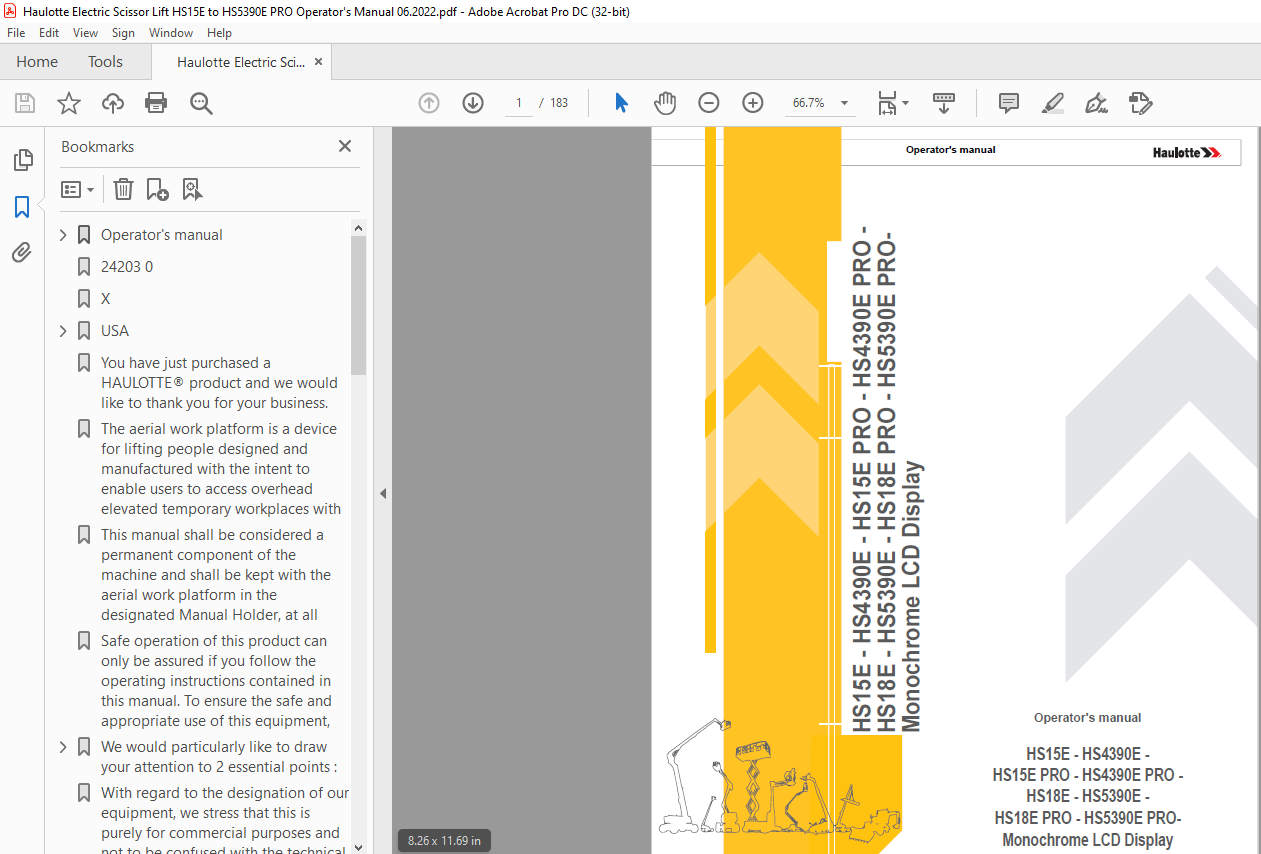Go to next page arrow
Image resolution: width=1261 pixels, height=854 pixels.
473,103
